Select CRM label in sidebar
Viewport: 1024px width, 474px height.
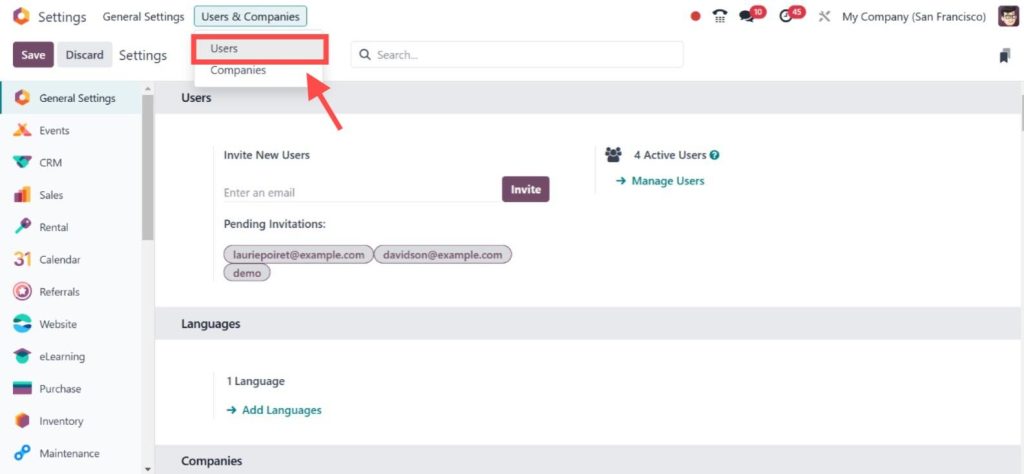51,163
